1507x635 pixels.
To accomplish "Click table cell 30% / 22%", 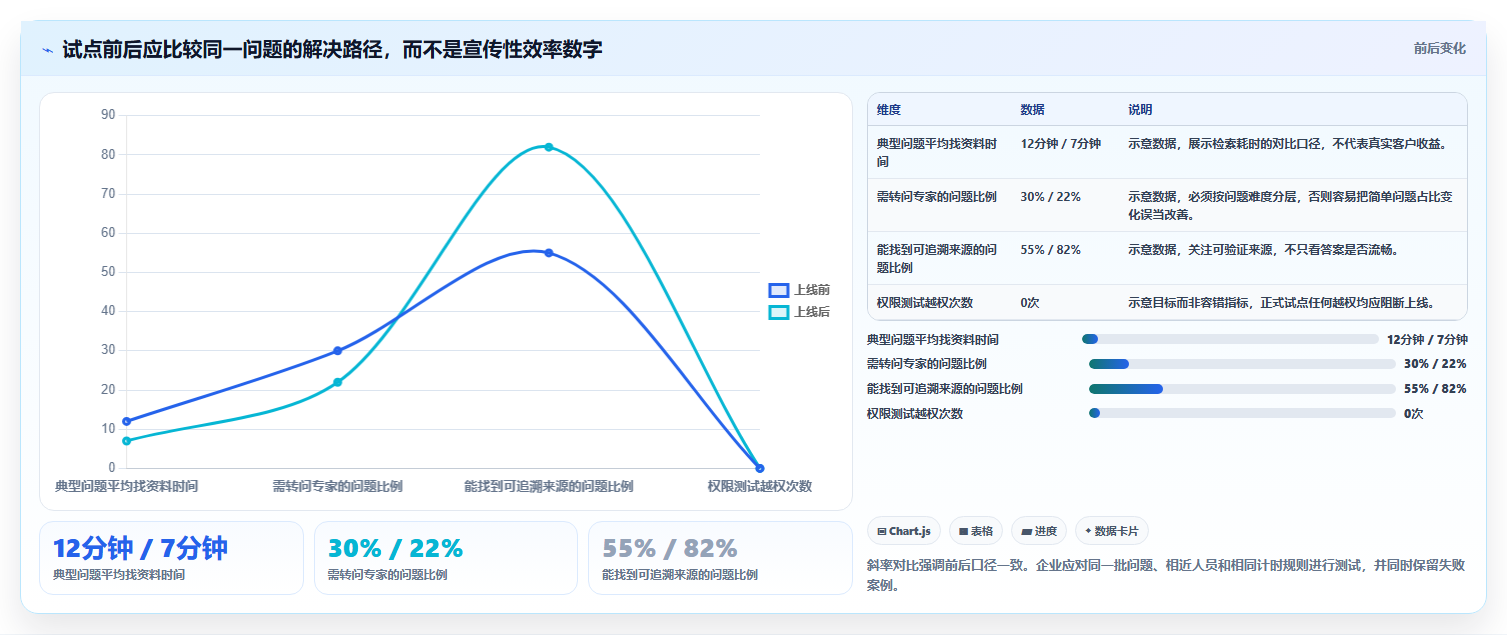I will point(1050,197).
